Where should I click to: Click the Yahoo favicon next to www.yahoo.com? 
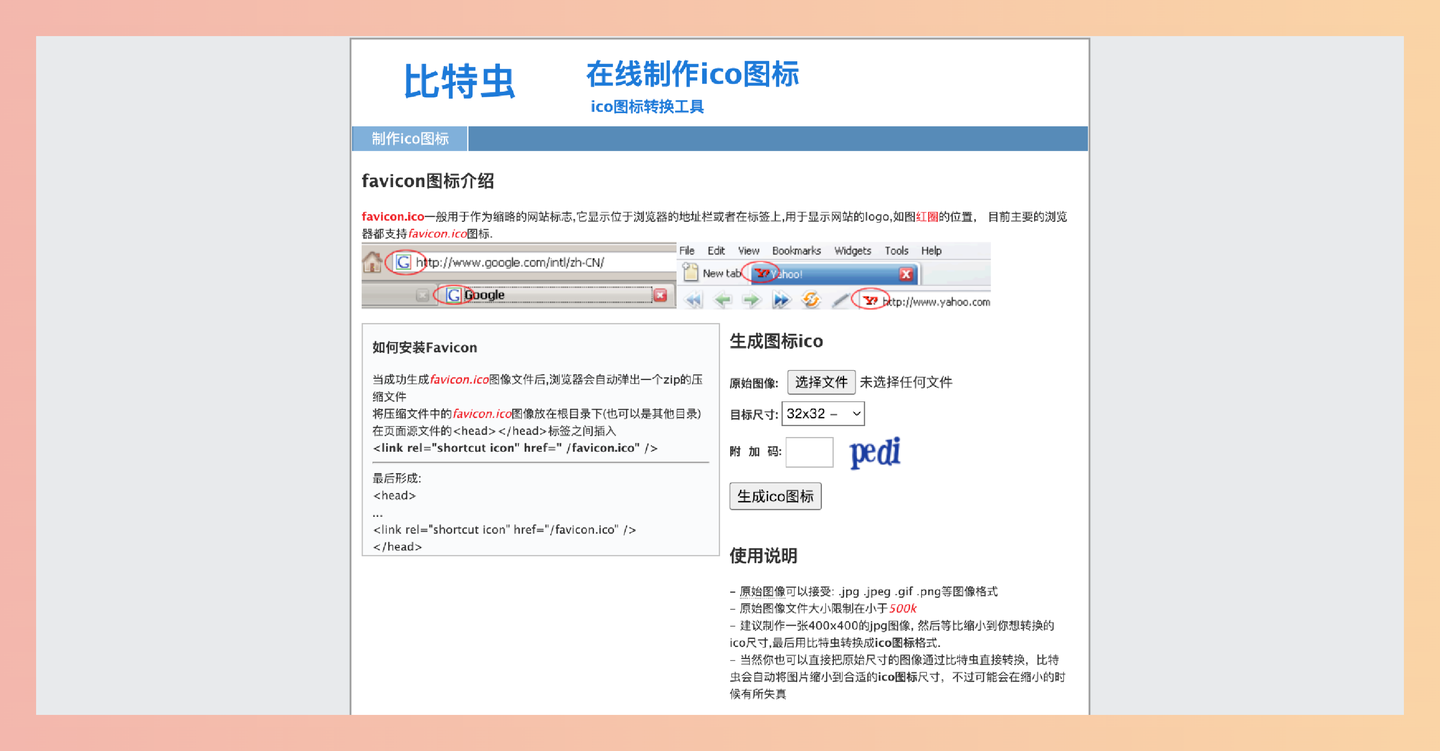[870, 298]
